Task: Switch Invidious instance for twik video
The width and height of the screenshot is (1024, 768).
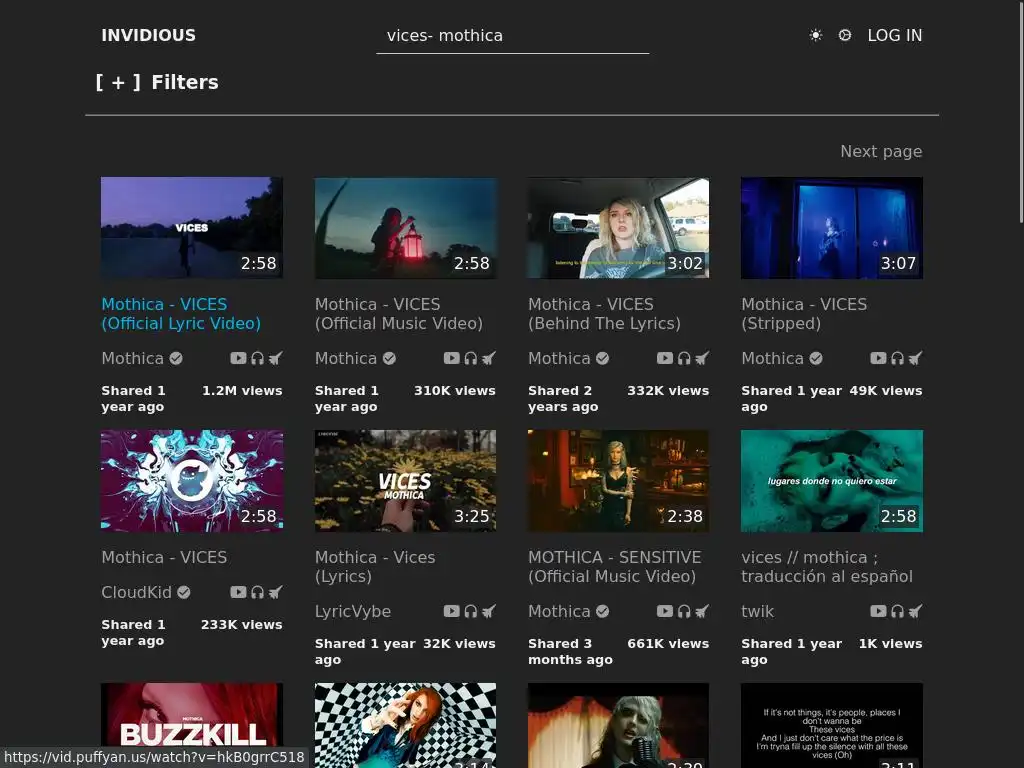Action: (916, 611)
